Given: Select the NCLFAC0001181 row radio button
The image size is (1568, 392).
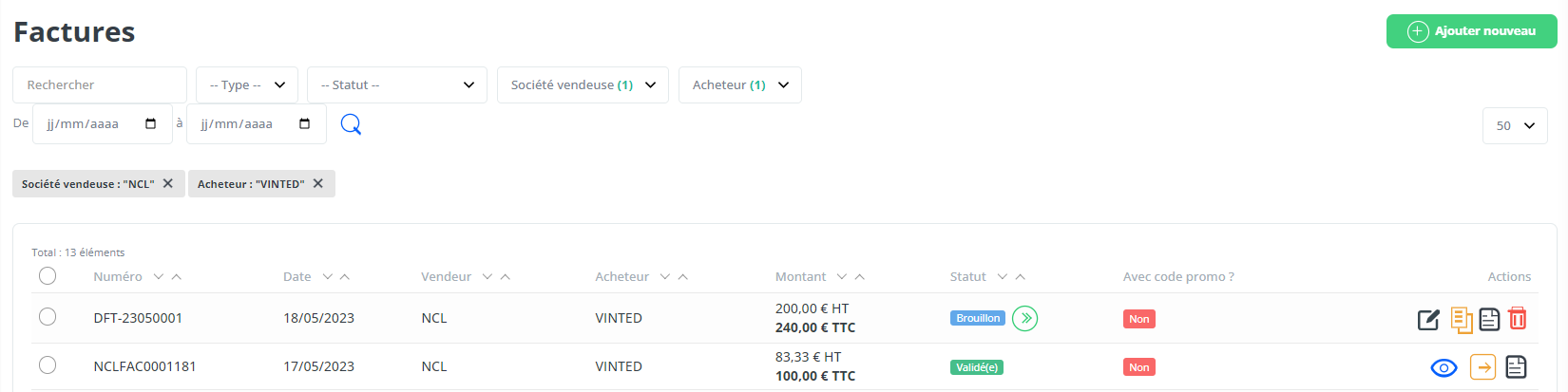Looking at the screenshot, I should click(48, 365).
